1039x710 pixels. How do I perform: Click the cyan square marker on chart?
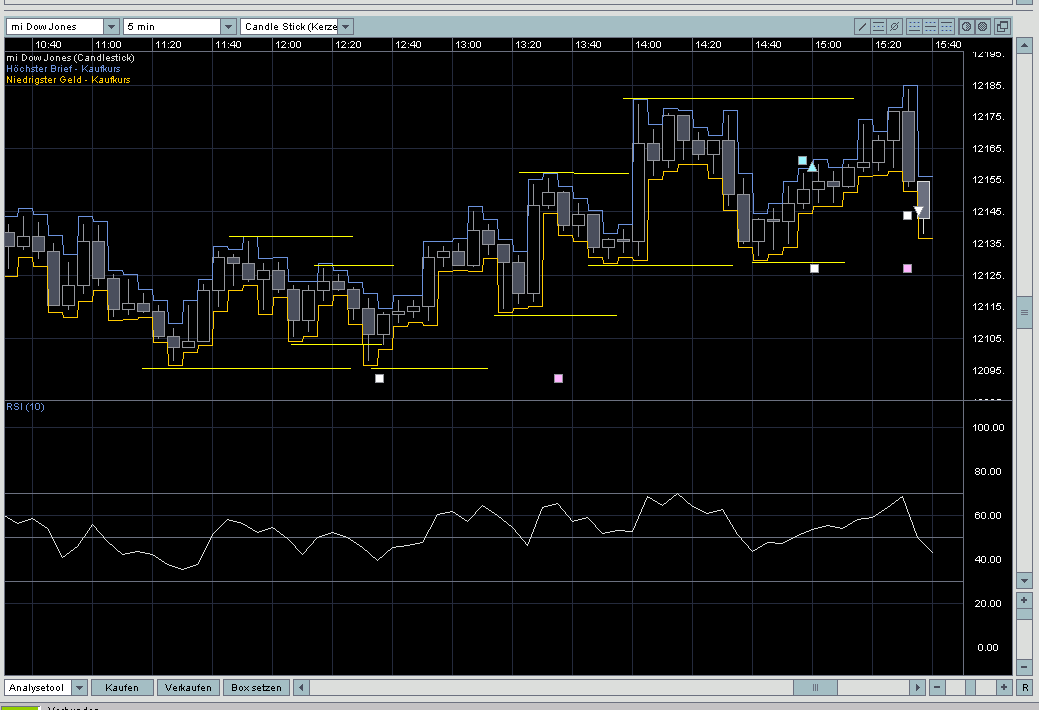802,160
